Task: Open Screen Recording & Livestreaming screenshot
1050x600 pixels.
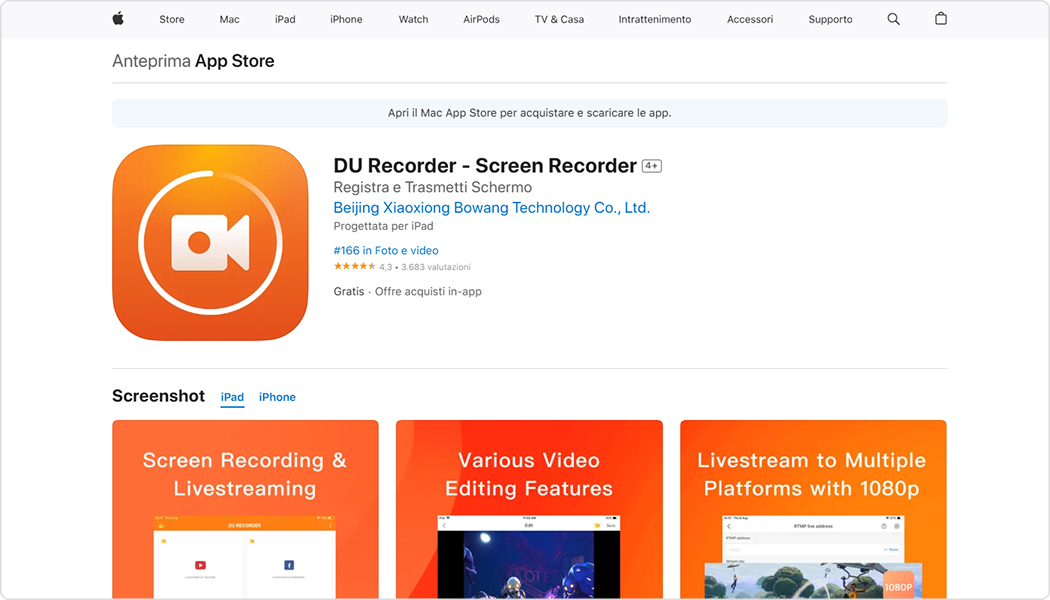Action: [245, 509]
